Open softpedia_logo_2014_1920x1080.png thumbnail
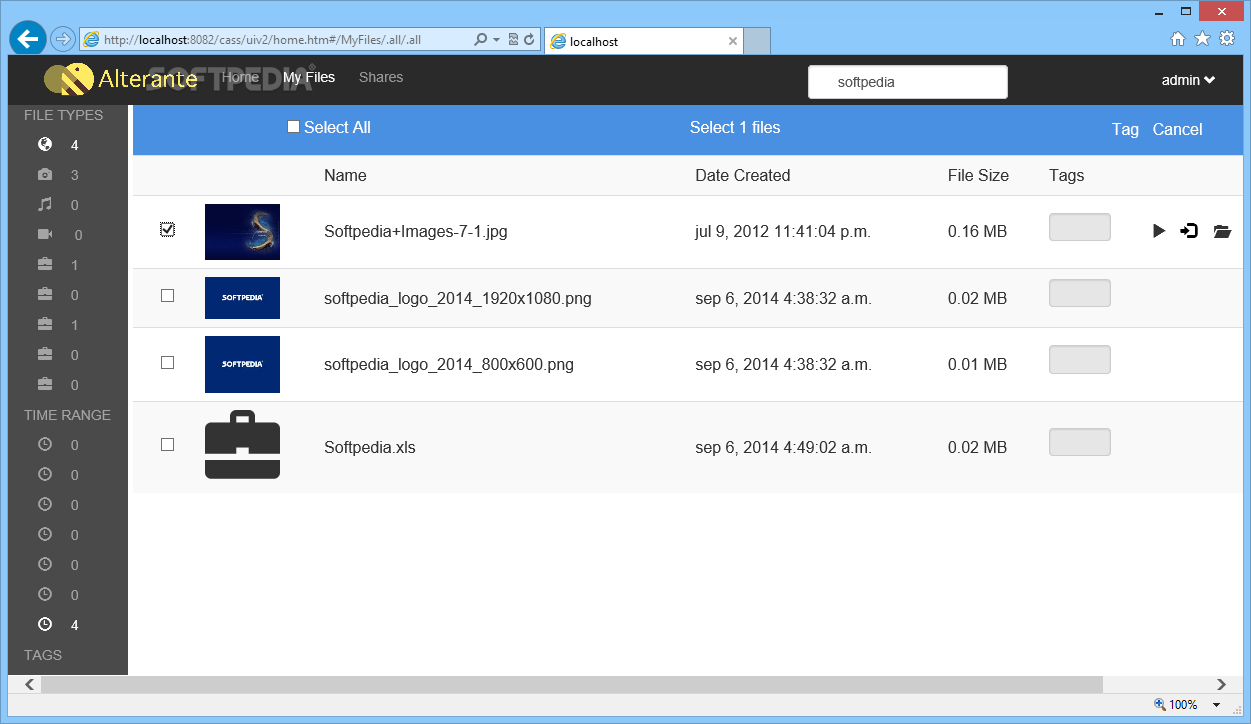The image size is (1251, 724). pyautogui.click(x=242, y=298)
